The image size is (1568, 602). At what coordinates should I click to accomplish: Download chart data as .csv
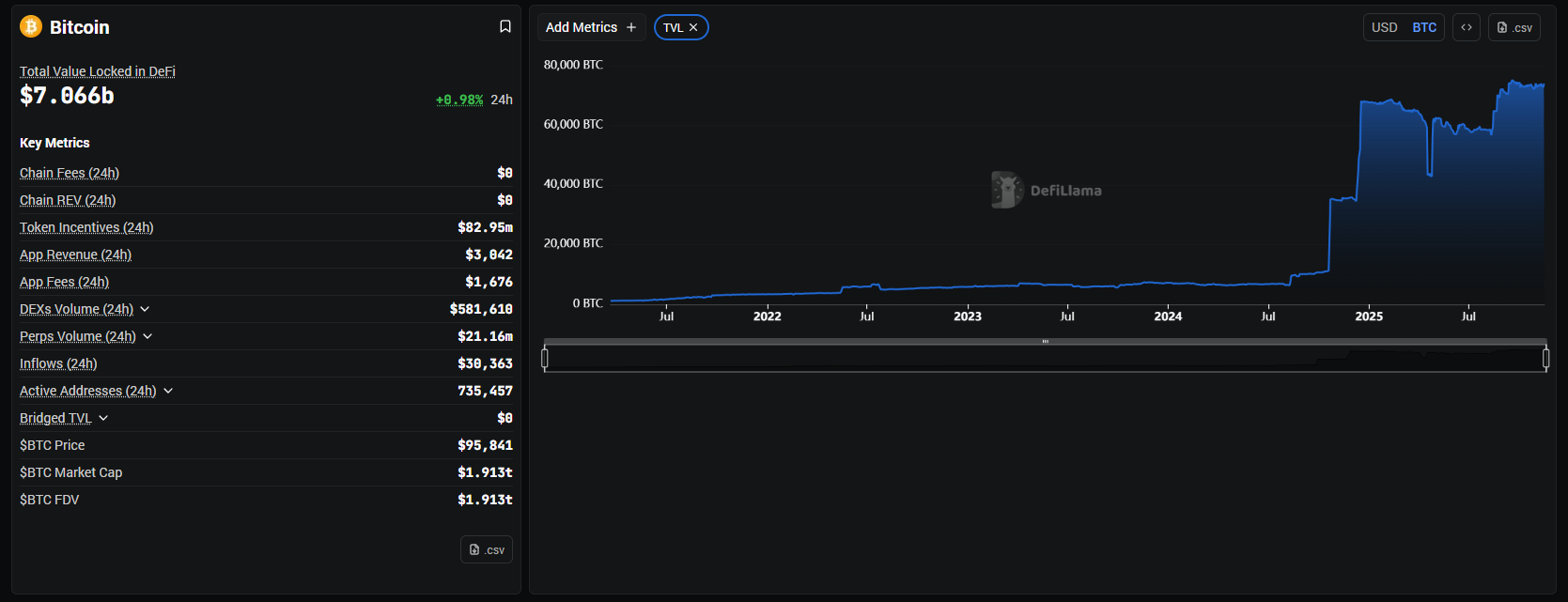1514,27
